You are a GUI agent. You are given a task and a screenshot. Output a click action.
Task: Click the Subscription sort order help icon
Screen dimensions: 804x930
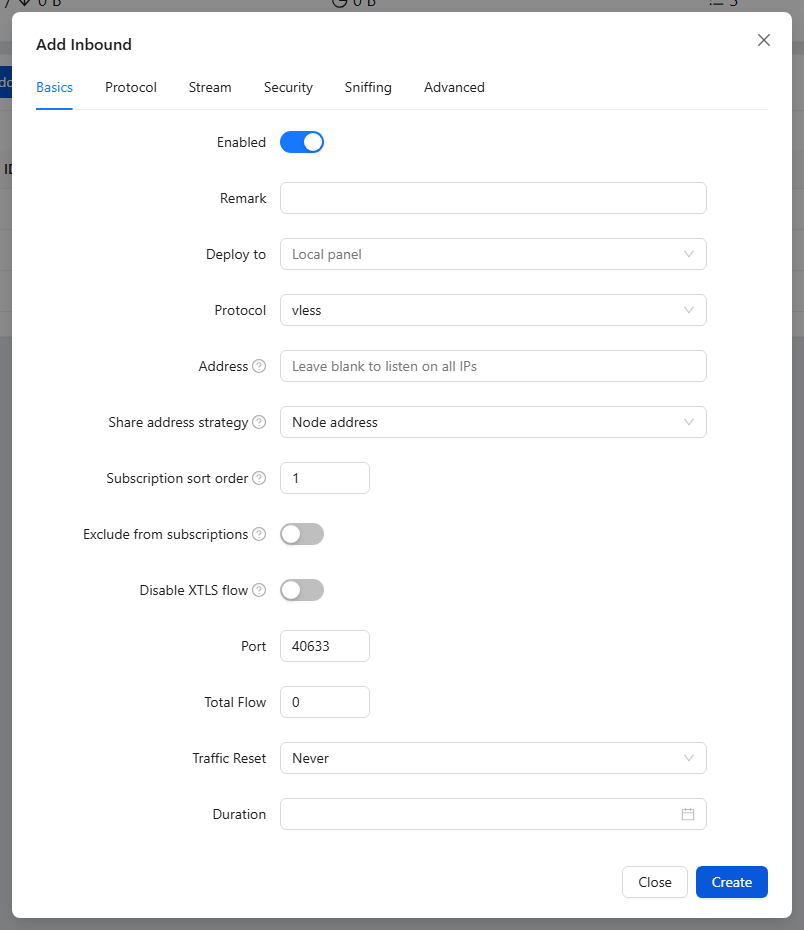[x=259, y=478]
